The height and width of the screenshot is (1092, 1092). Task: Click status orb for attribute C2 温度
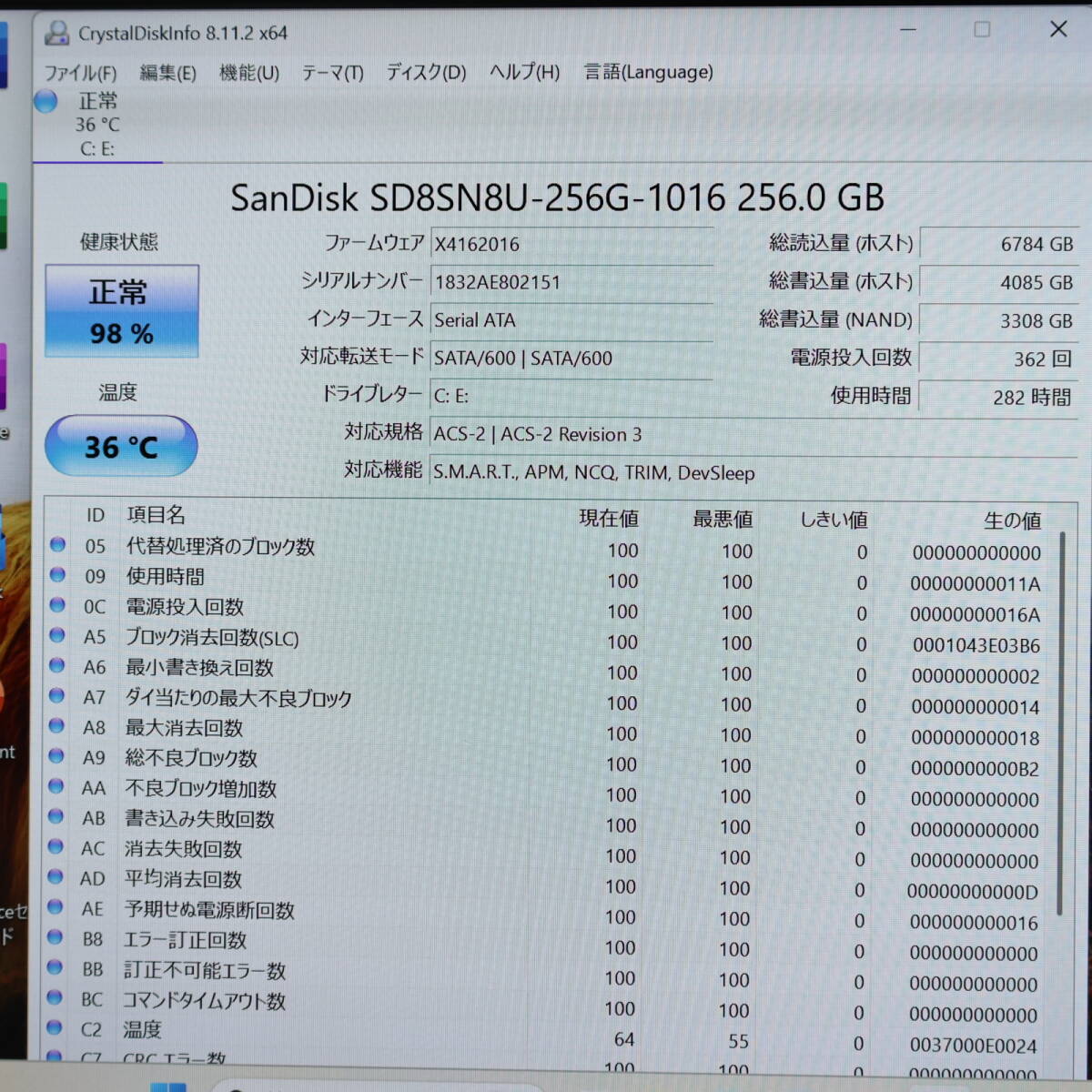click(55, 1027)
